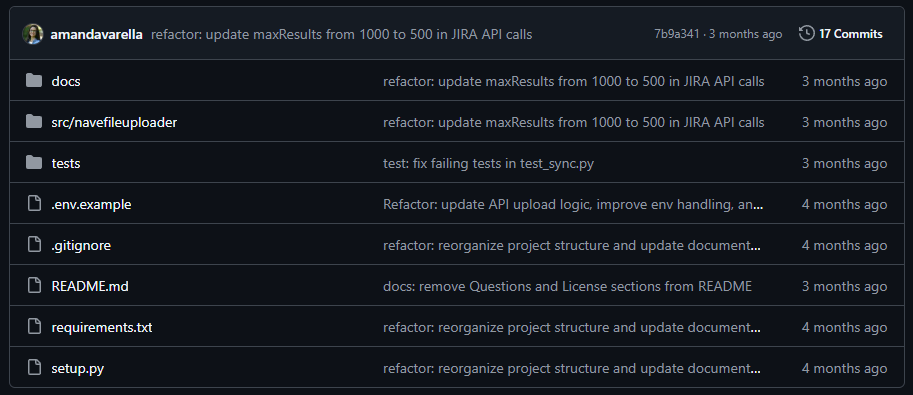The image size is (913, 395).
Task: Click '4 months ago' in the .env.example row
Action: tap(844, 204)
